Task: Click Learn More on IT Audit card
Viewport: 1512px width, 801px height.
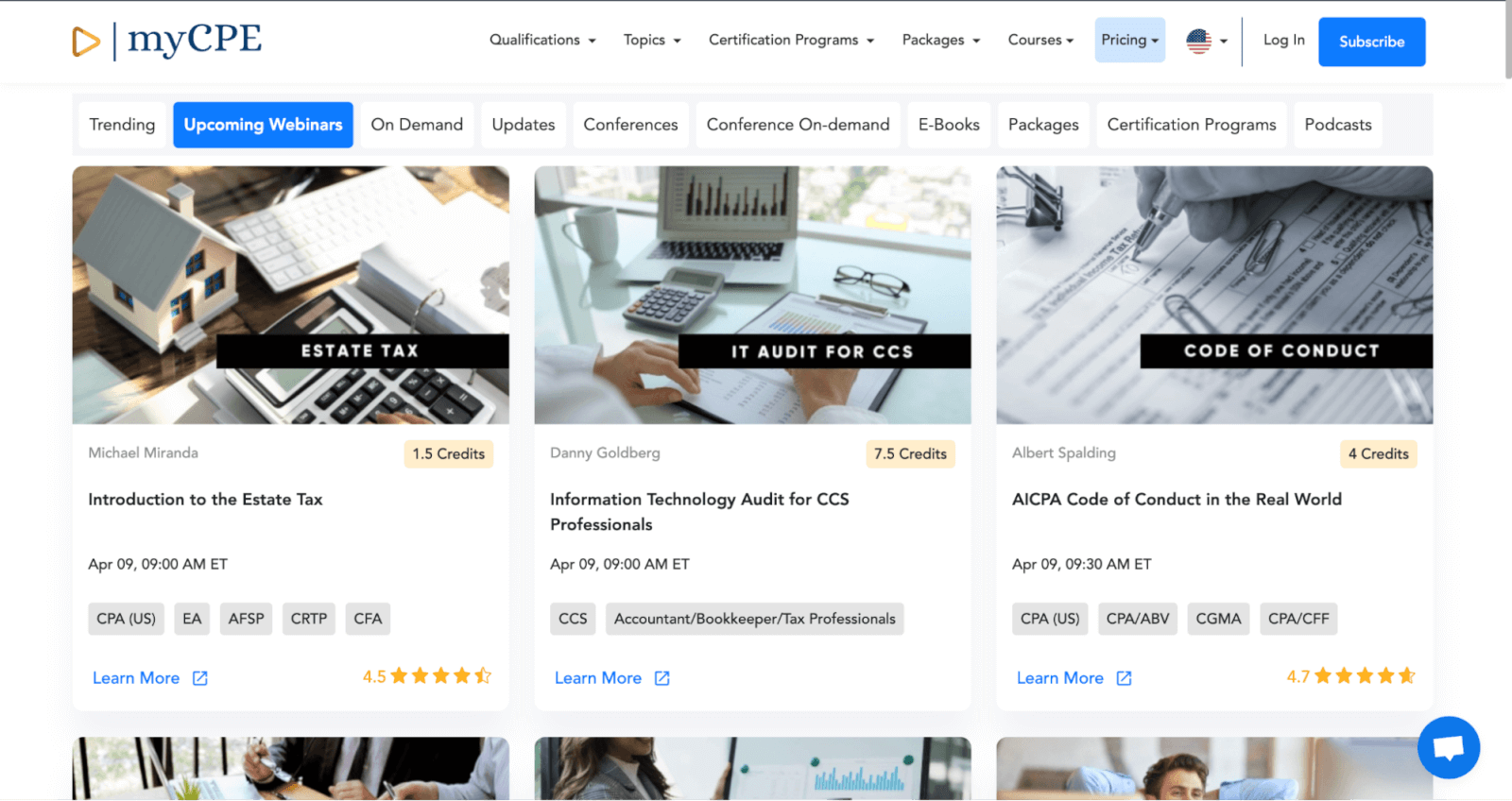Action: [598, 678]
